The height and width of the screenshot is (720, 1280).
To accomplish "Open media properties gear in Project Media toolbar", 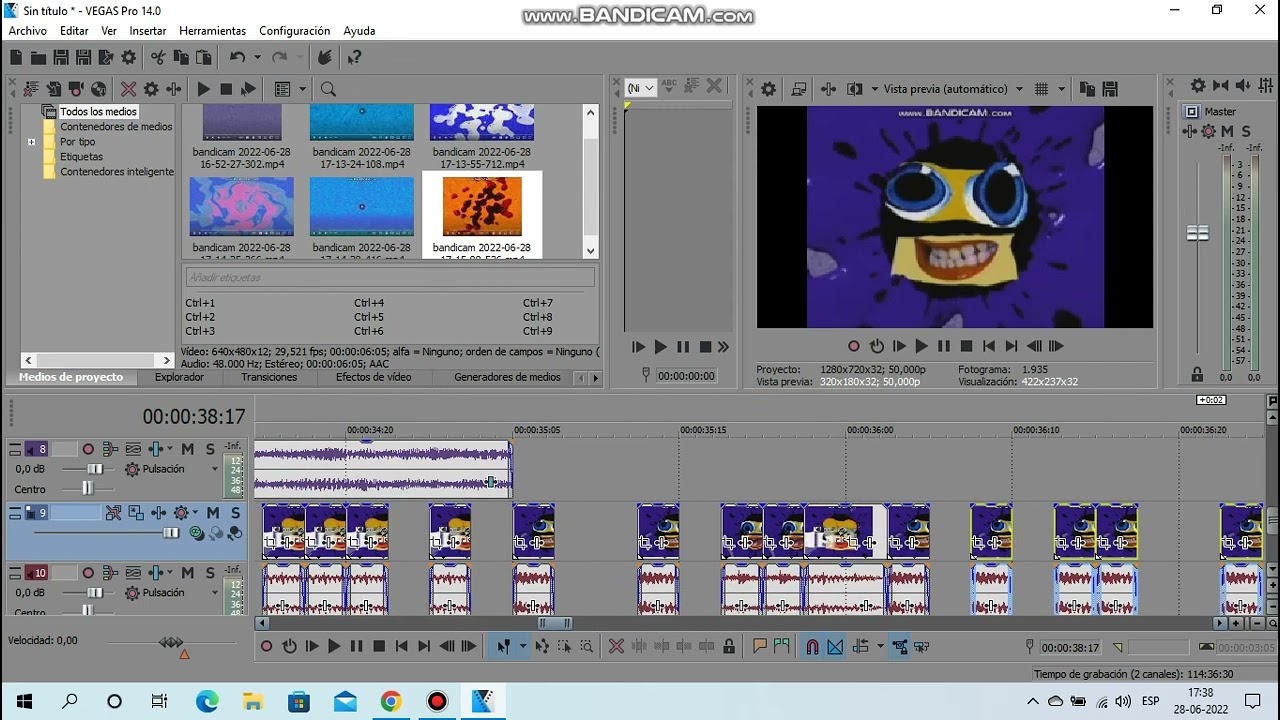I will pos(151,89).
